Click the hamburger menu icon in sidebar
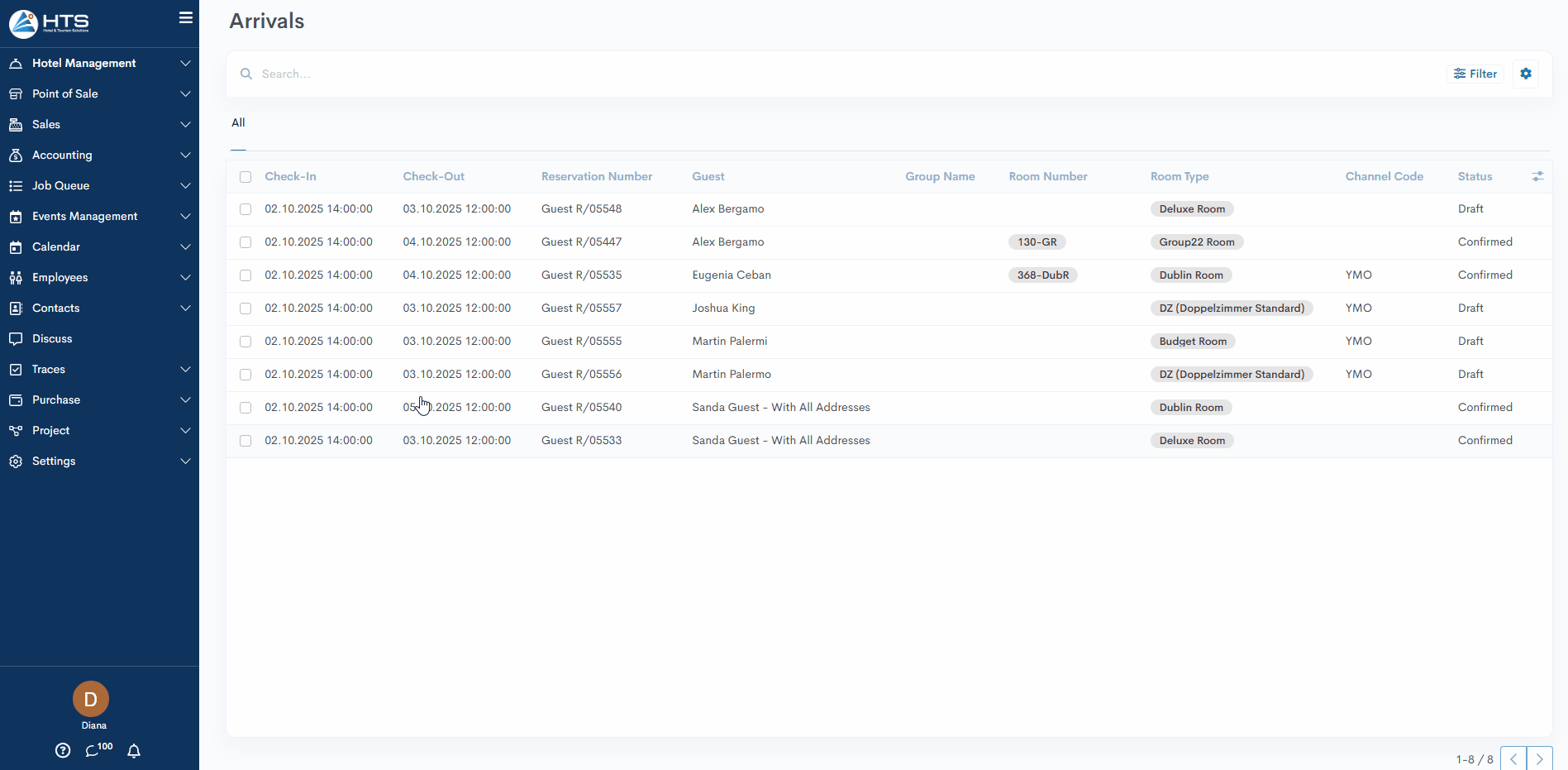Viewport: 1568px width, 770px height. [186, 17]
